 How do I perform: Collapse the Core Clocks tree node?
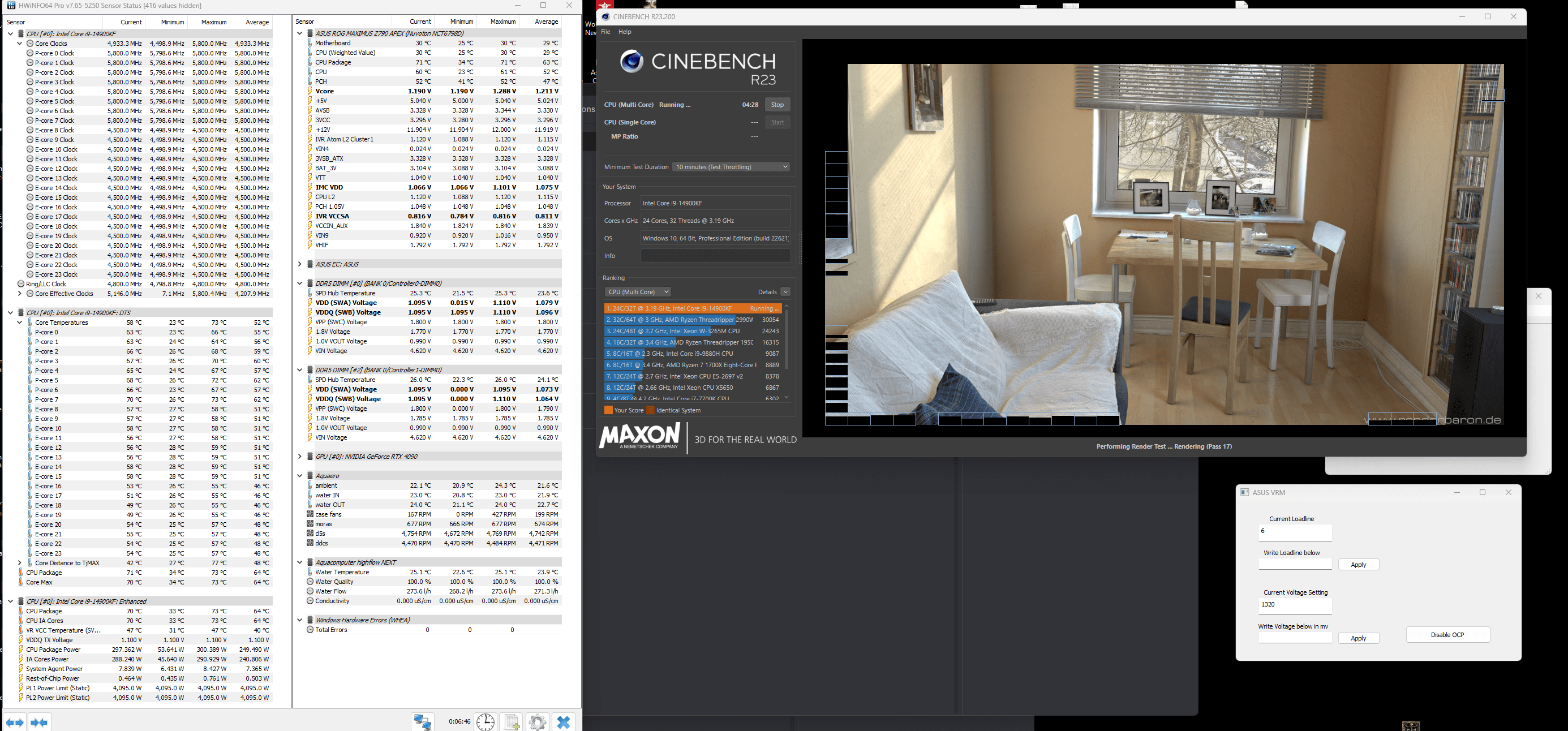(x=19, y=44)
